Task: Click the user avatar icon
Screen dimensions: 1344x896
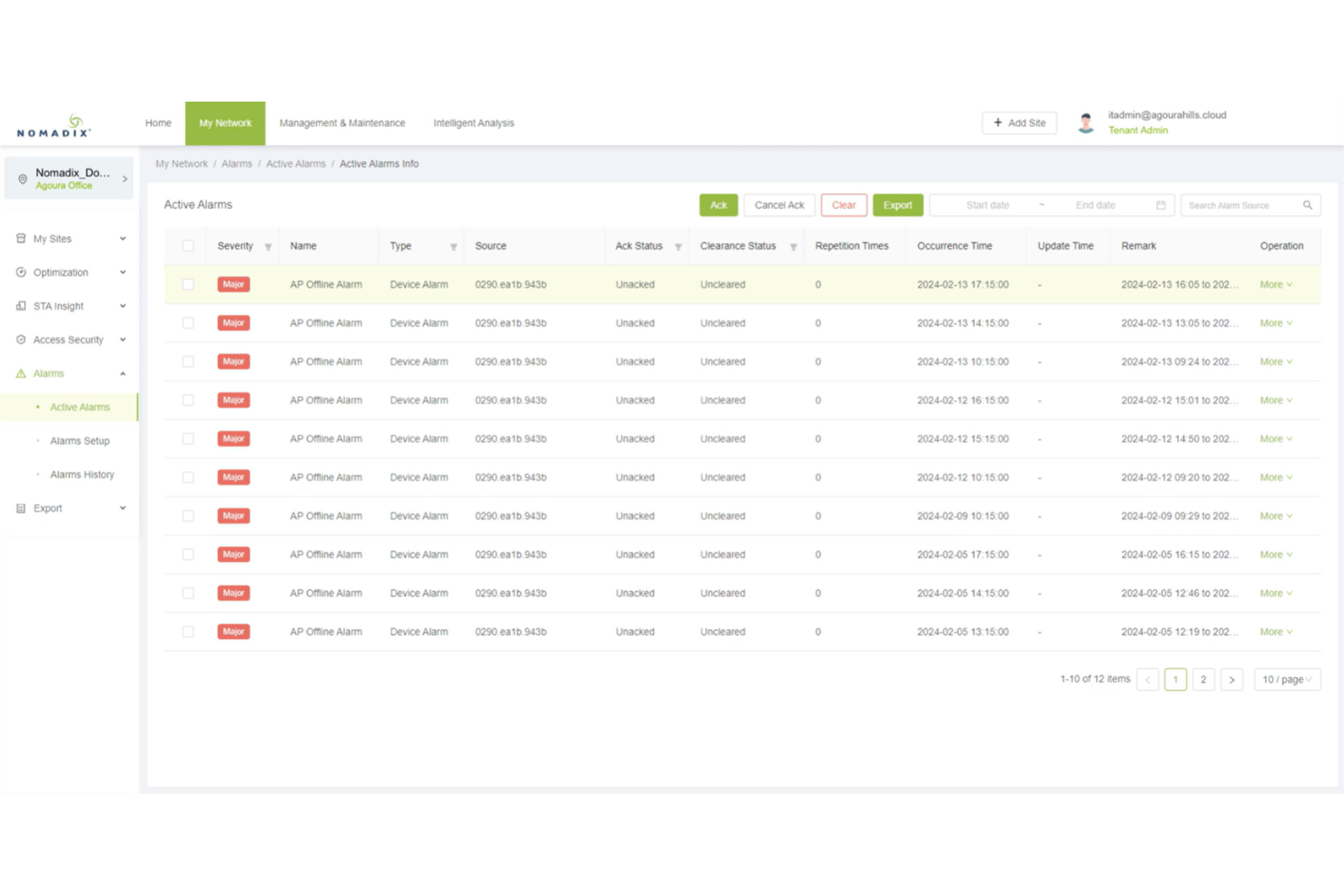Action: tap(1085, 123)
